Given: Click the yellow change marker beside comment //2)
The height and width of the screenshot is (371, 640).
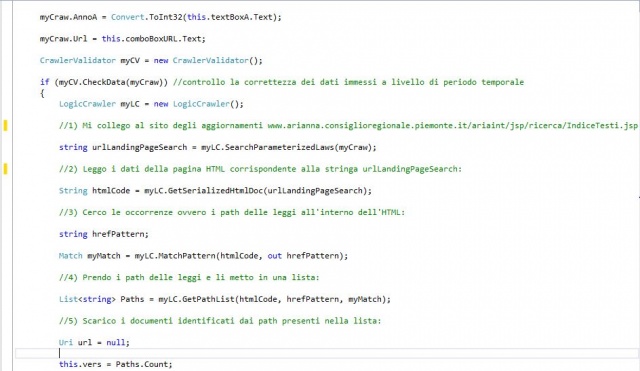Looking at the screenshot, I should pos(5,169).
